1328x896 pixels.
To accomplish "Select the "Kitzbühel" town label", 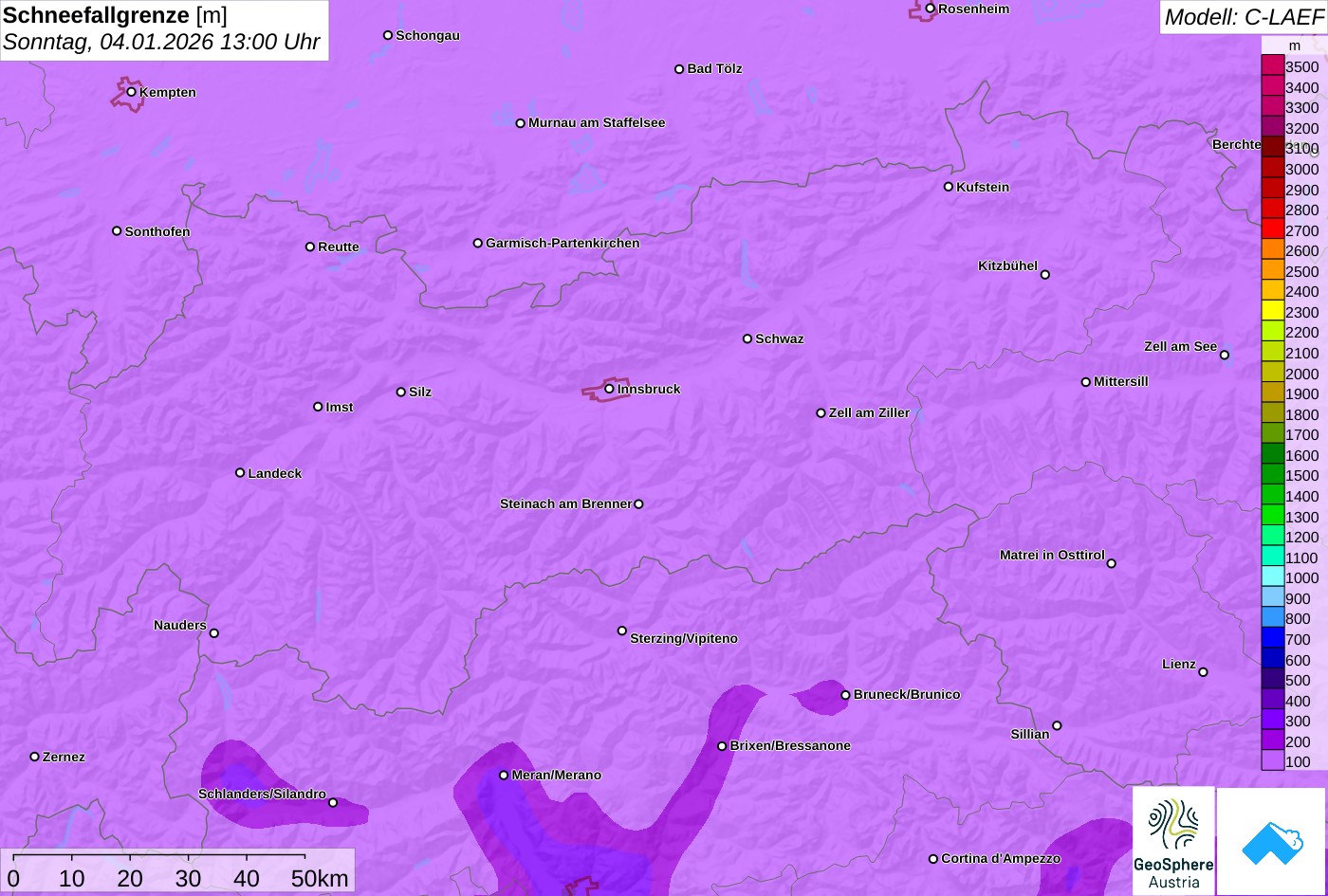I will point(1007,266).
